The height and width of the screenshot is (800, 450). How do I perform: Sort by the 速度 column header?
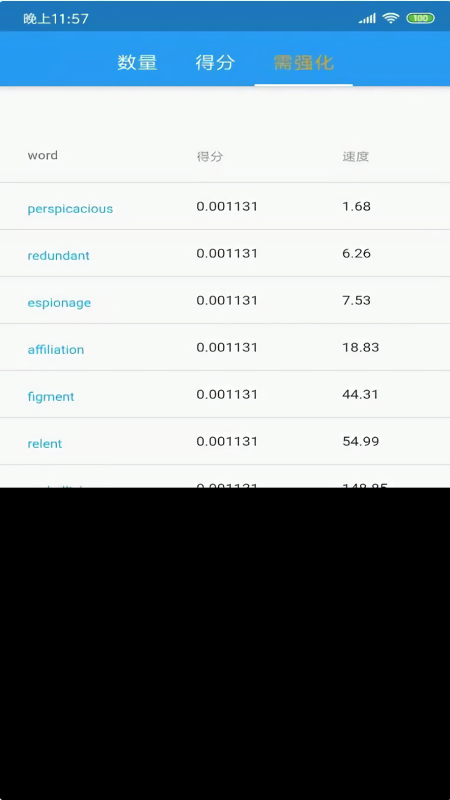point(356,157)
